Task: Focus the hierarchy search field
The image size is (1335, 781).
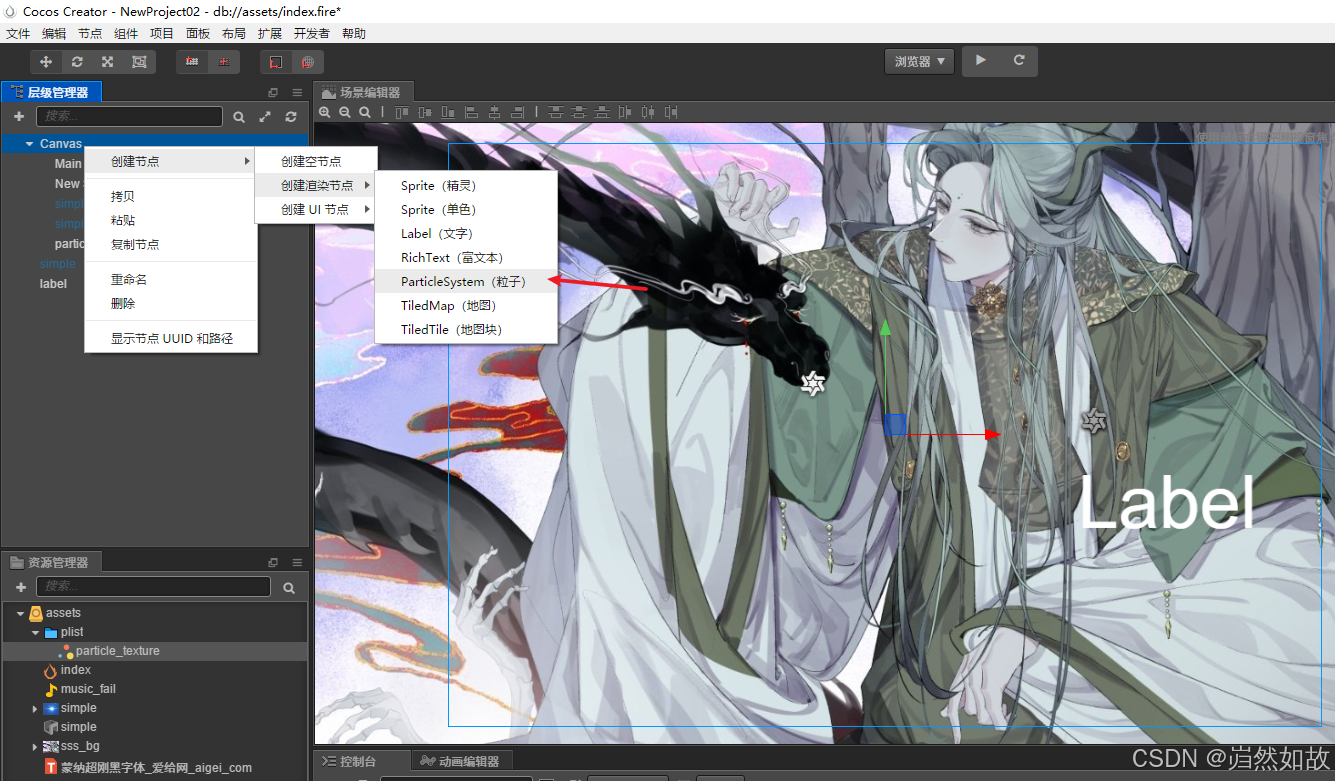Action: tap(129, 117)
